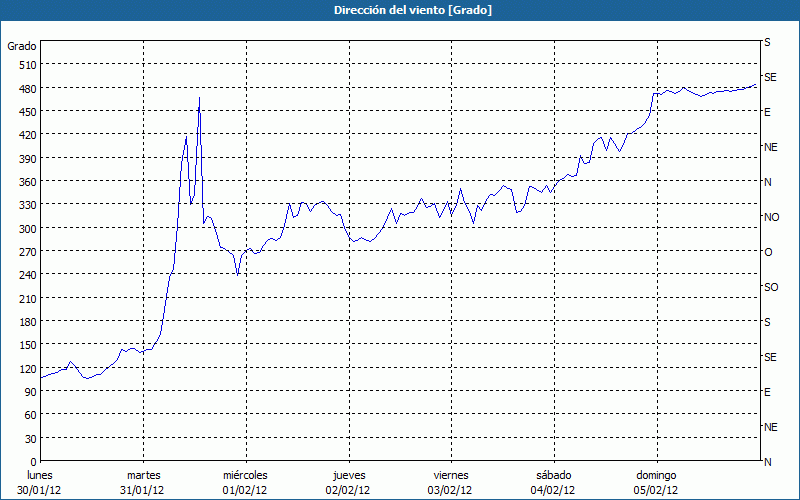The height and width of the screenshot is (500, 800).
Task: Select the 510 value on left axis
Action: click(23, 65)
